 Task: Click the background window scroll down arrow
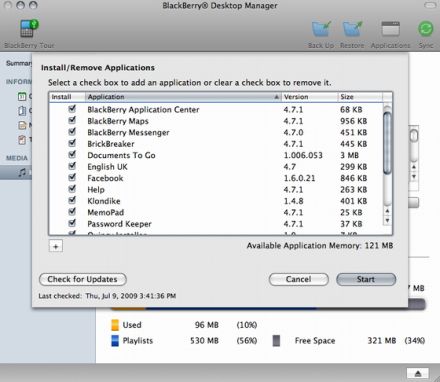click(x=414, y=177)
